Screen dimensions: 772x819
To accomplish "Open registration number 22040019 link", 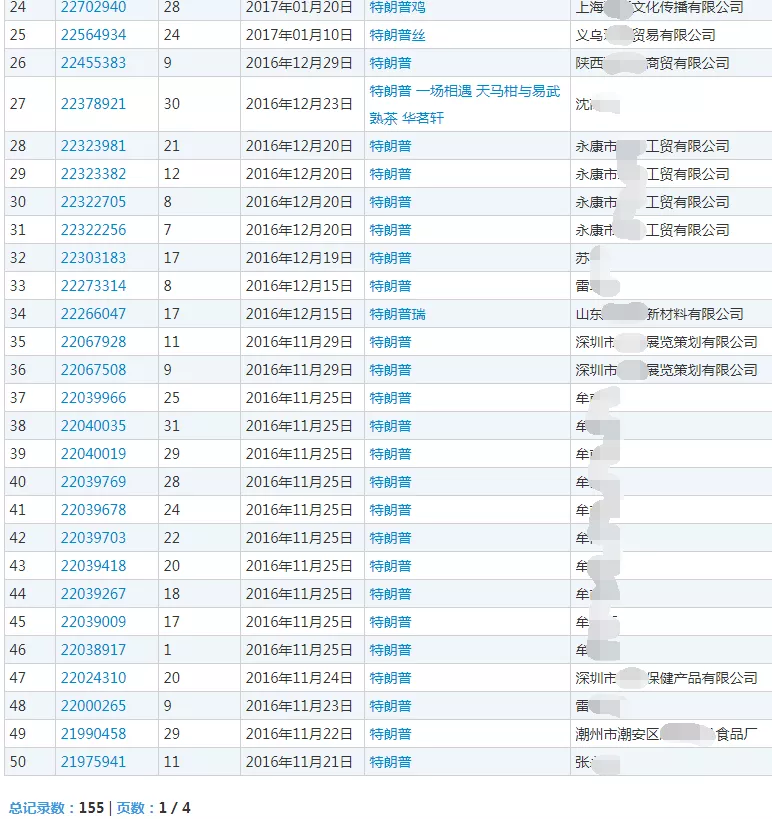I will tap(93, 454).
